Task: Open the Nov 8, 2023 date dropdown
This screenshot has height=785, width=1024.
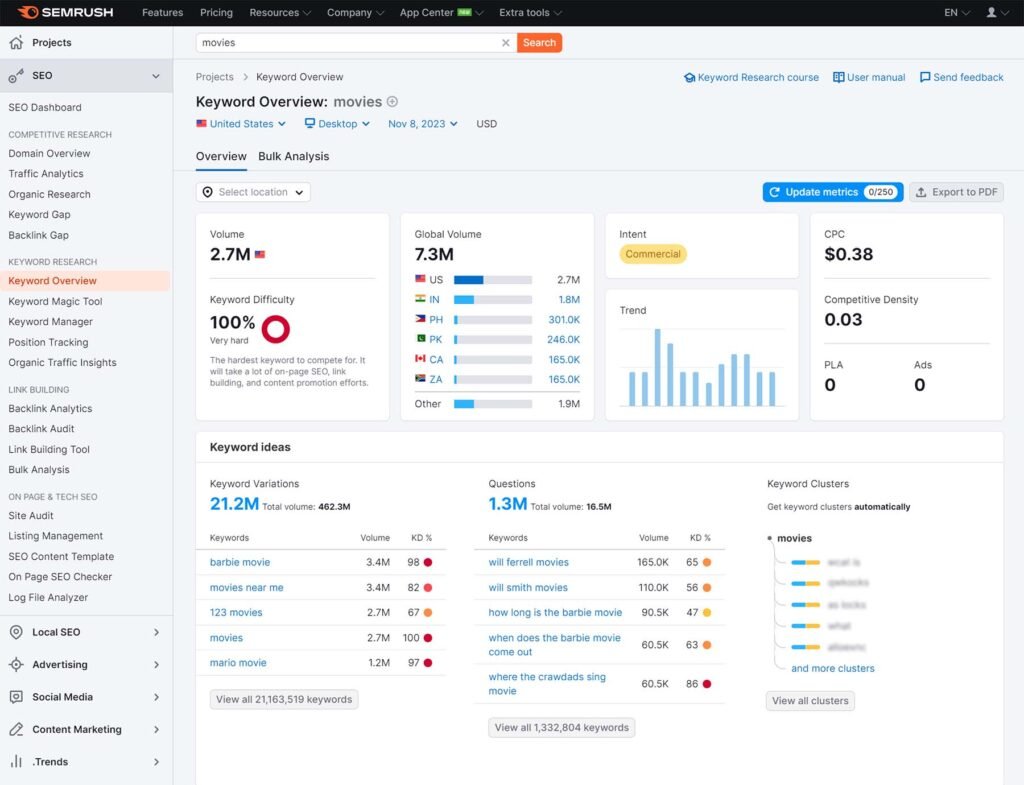Action: coord(423,123)
